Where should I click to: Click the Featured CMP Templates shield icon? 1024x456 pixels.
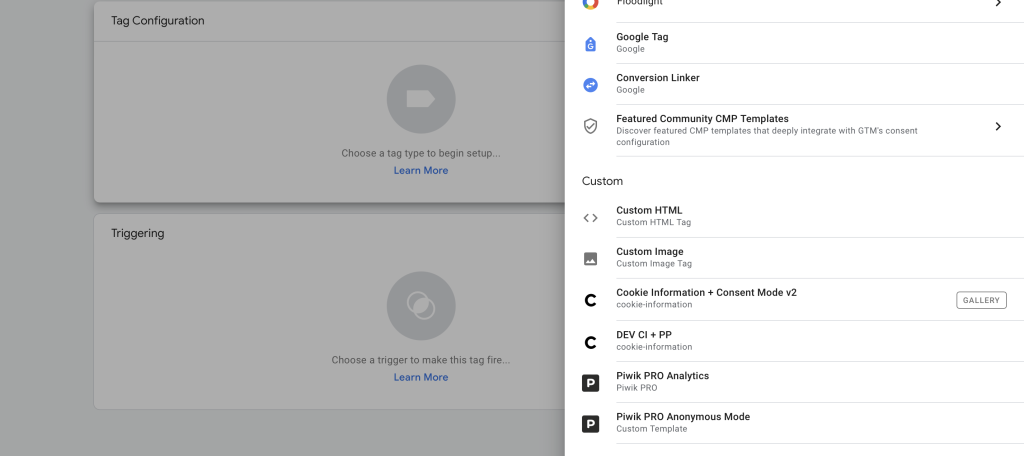point(590,126)
